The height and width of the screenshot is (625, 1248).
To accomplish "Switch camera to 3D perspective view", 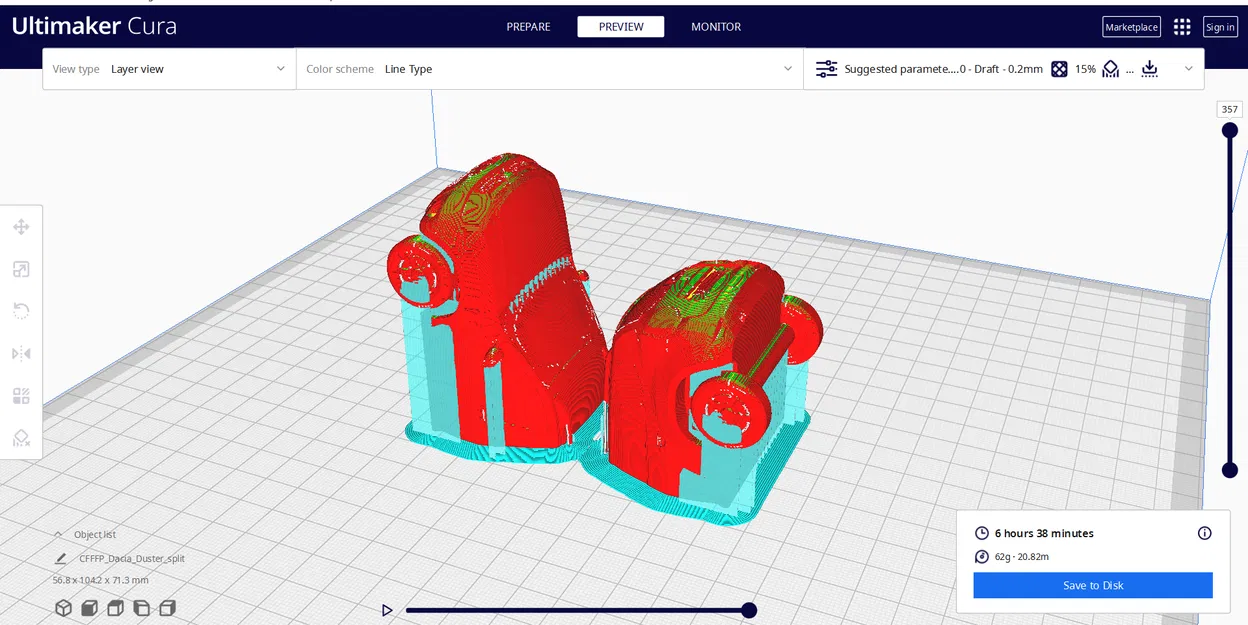I will (x=62, y=608).
